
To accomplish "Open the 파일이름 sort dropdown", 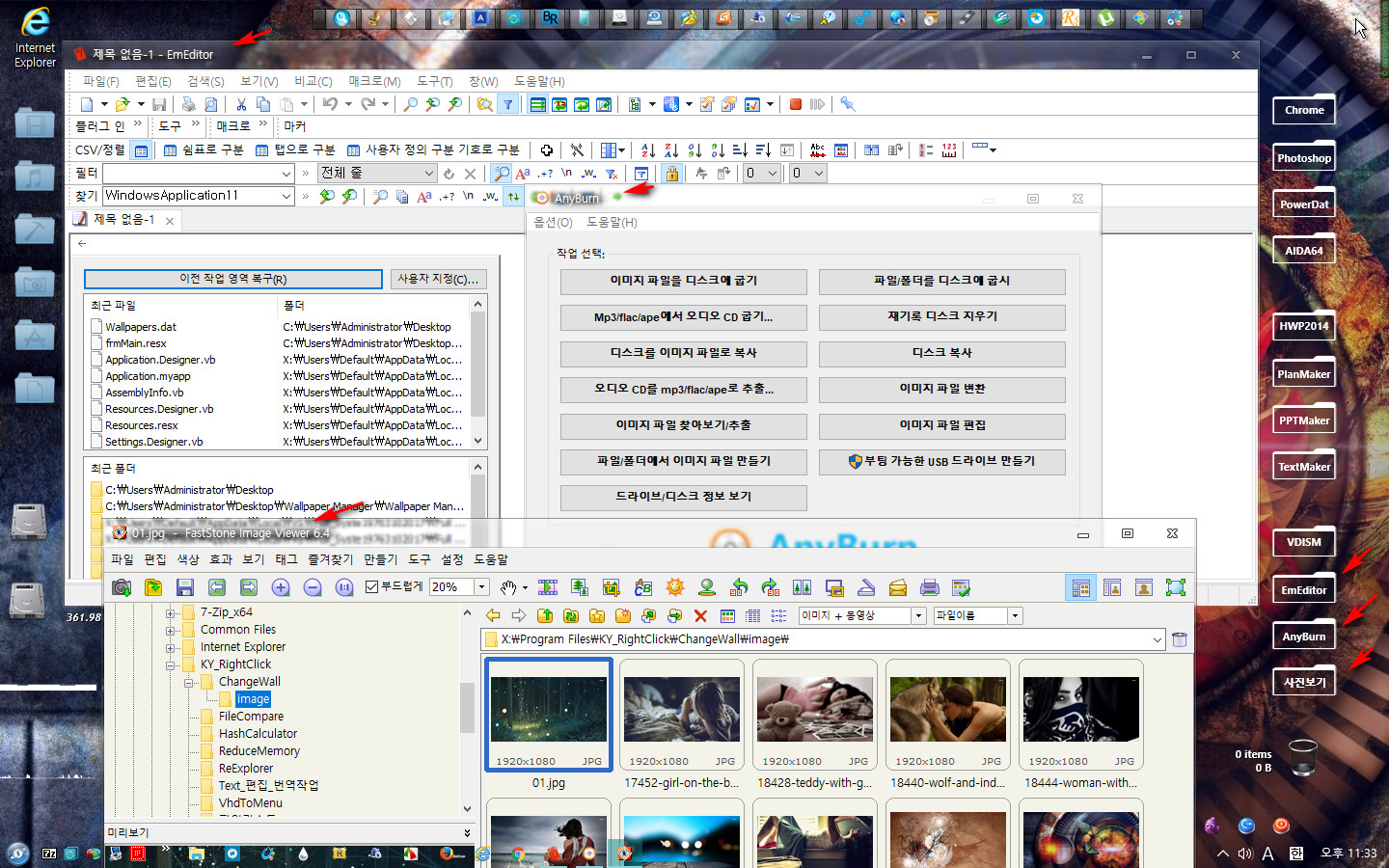I will click(1014, 615).
